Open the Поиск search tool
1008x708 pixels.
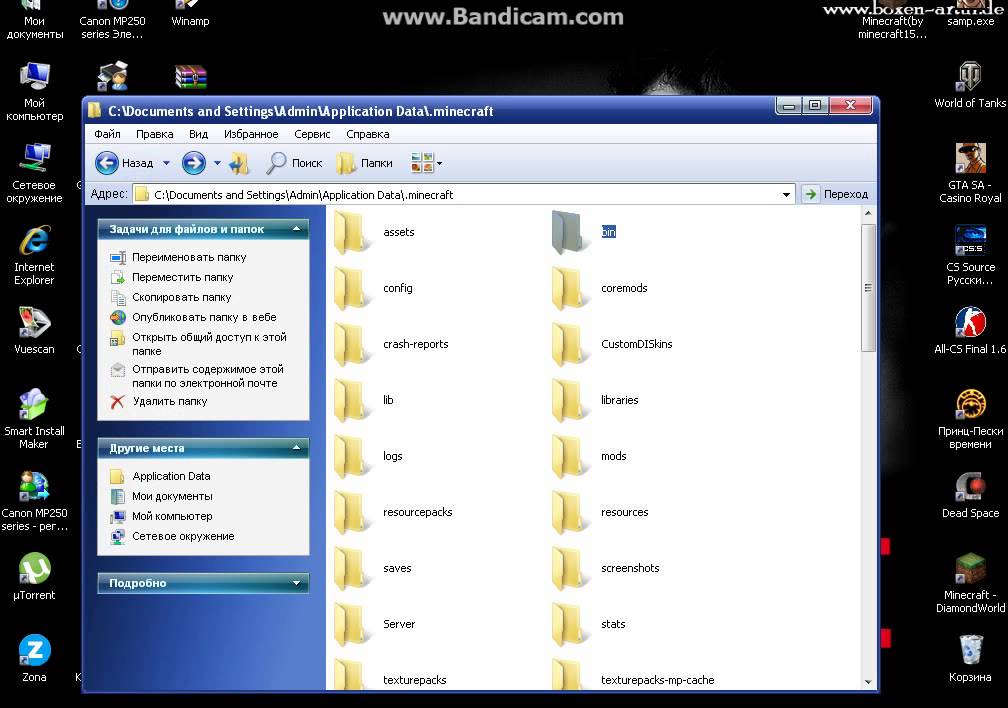point(294,163)
